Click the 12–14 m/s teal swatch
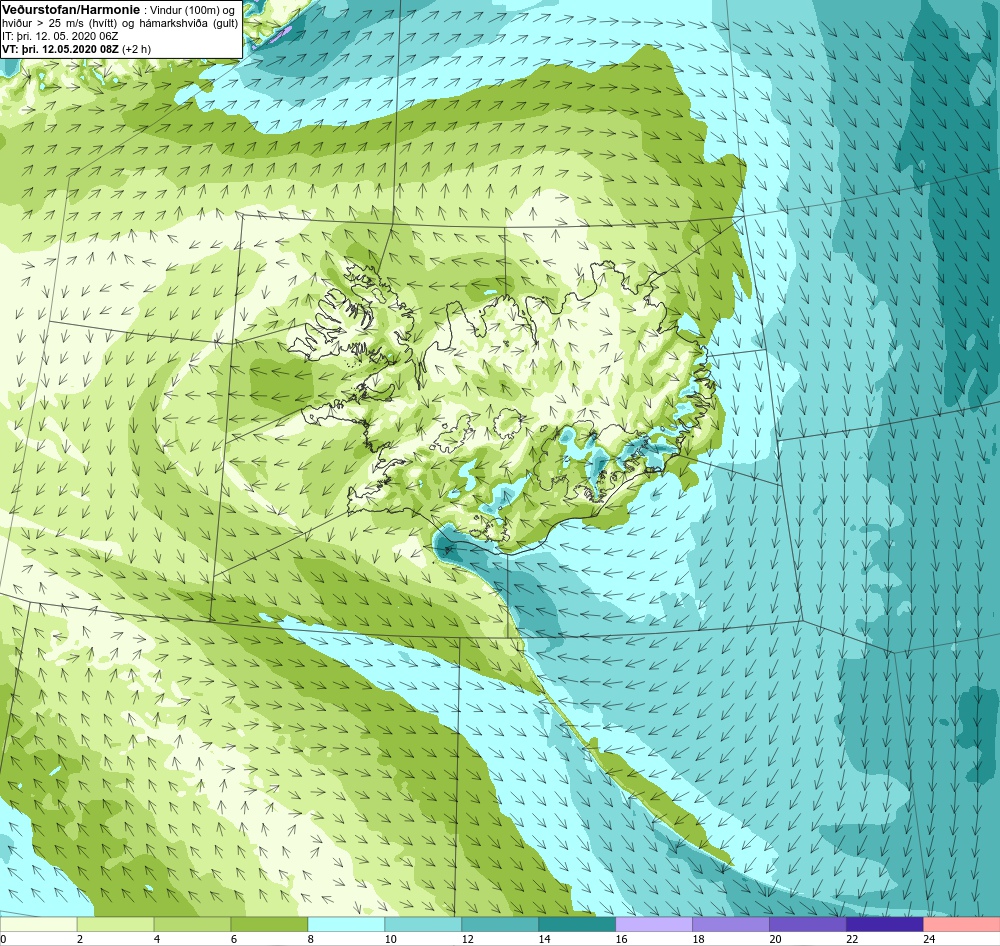1000x946 pixels. (500, 924)
